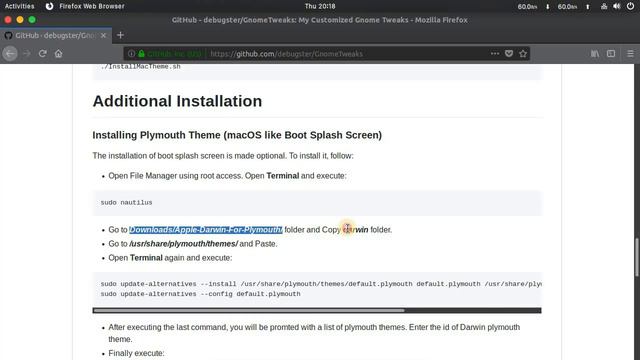Open the Firefox hamburger menu
Image resolution: width=640 pixels, height=360 pixels.
tap(630, 53)
